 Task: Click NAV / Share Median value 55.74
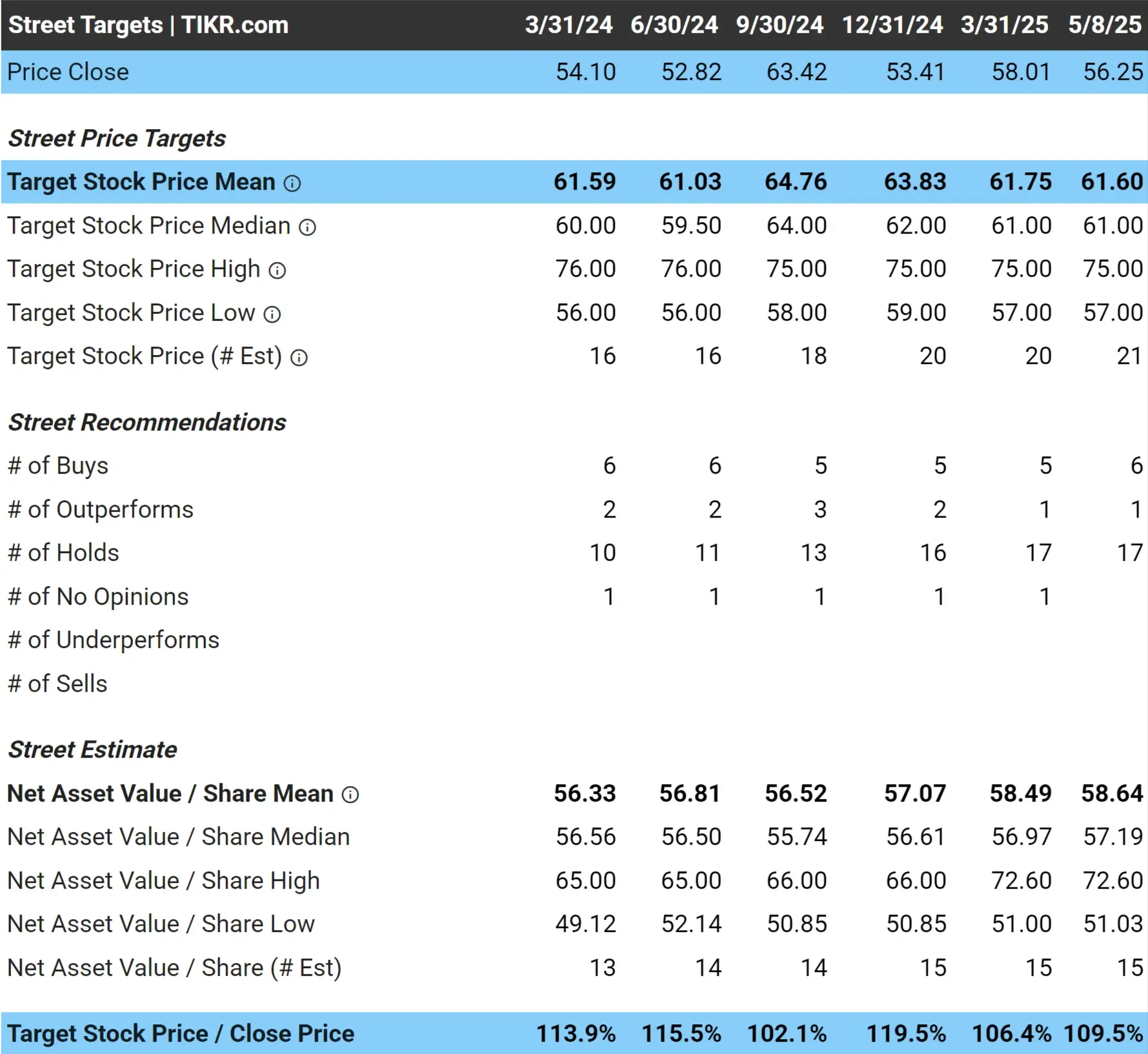797,837
